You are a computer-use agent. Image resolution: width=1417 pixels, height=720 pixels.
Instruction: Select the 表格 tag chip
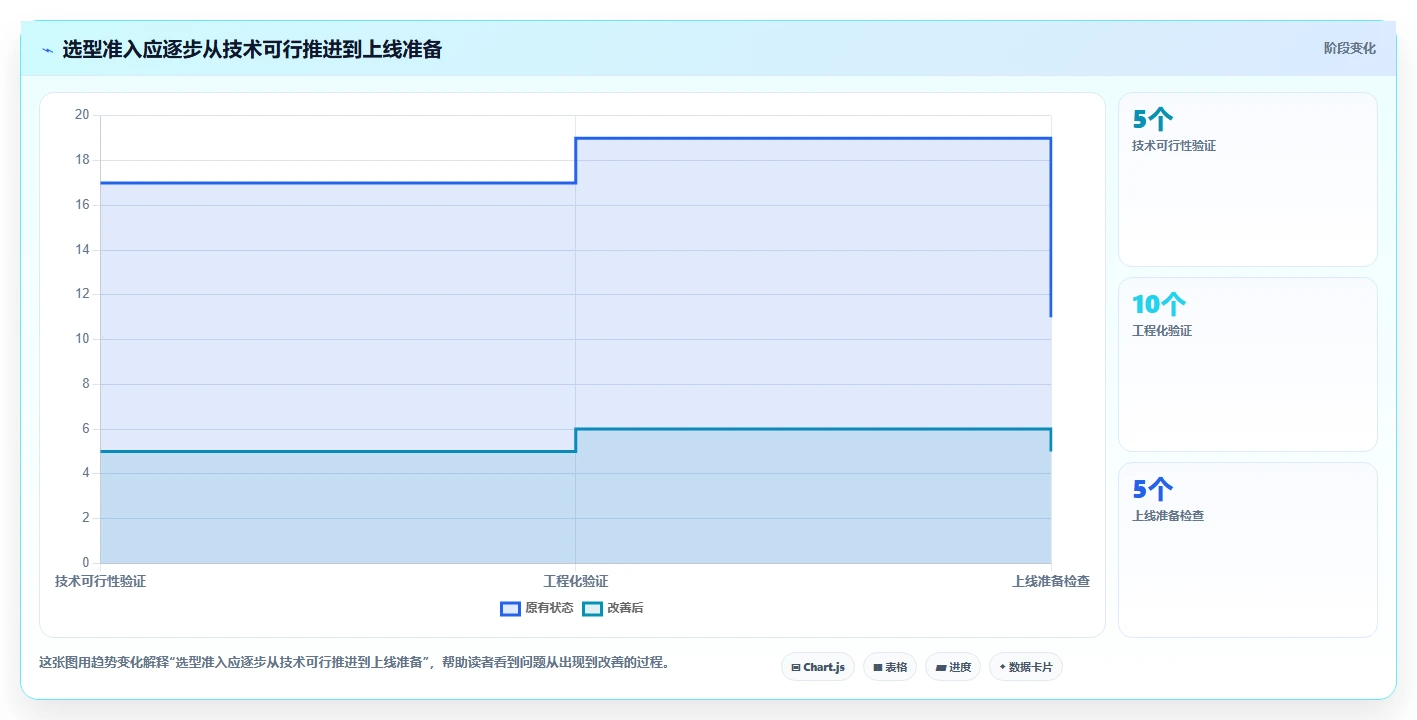(890, 667)
